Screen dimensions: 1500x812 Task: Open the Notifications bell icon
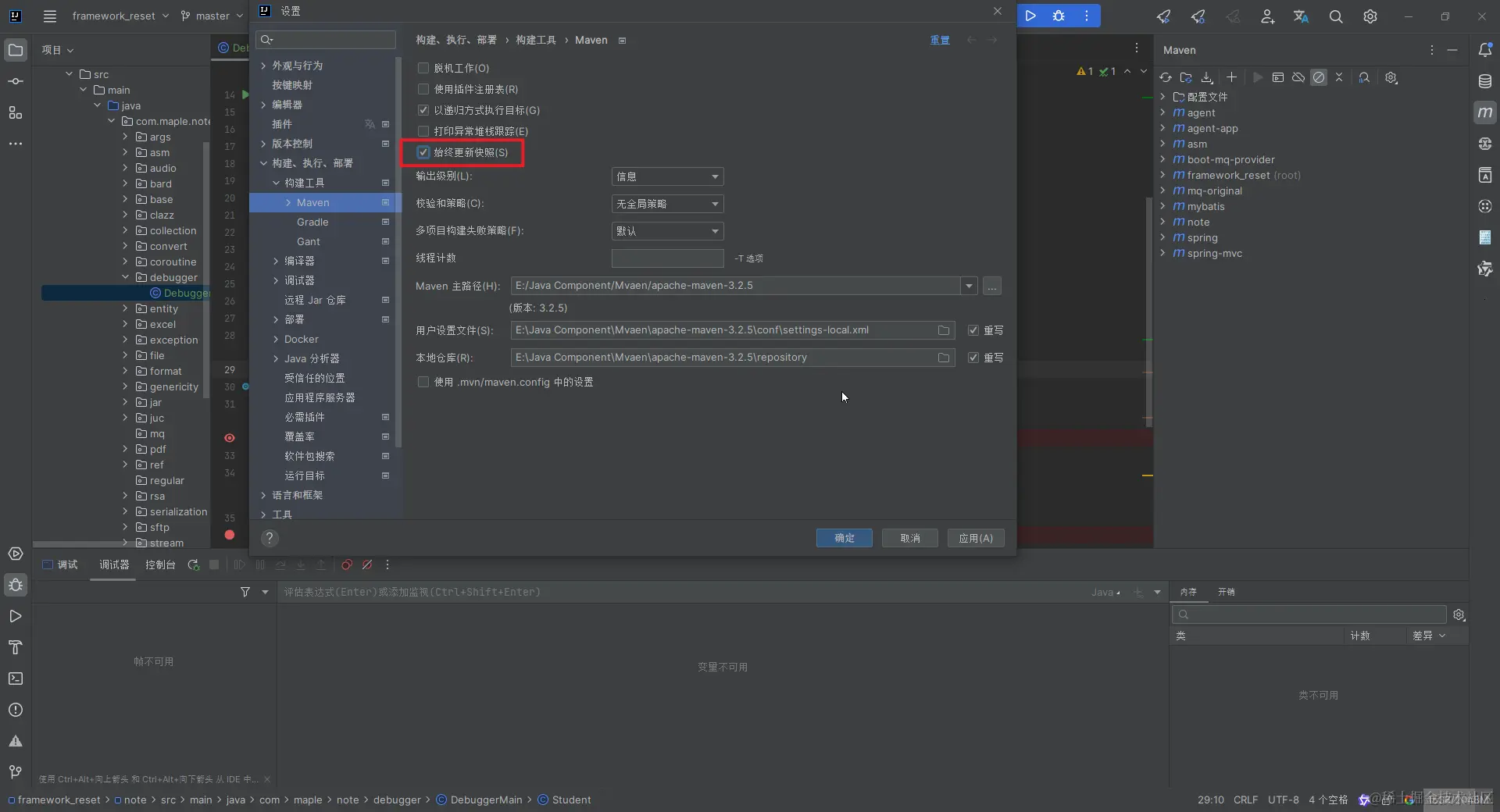coord(1485,50)
